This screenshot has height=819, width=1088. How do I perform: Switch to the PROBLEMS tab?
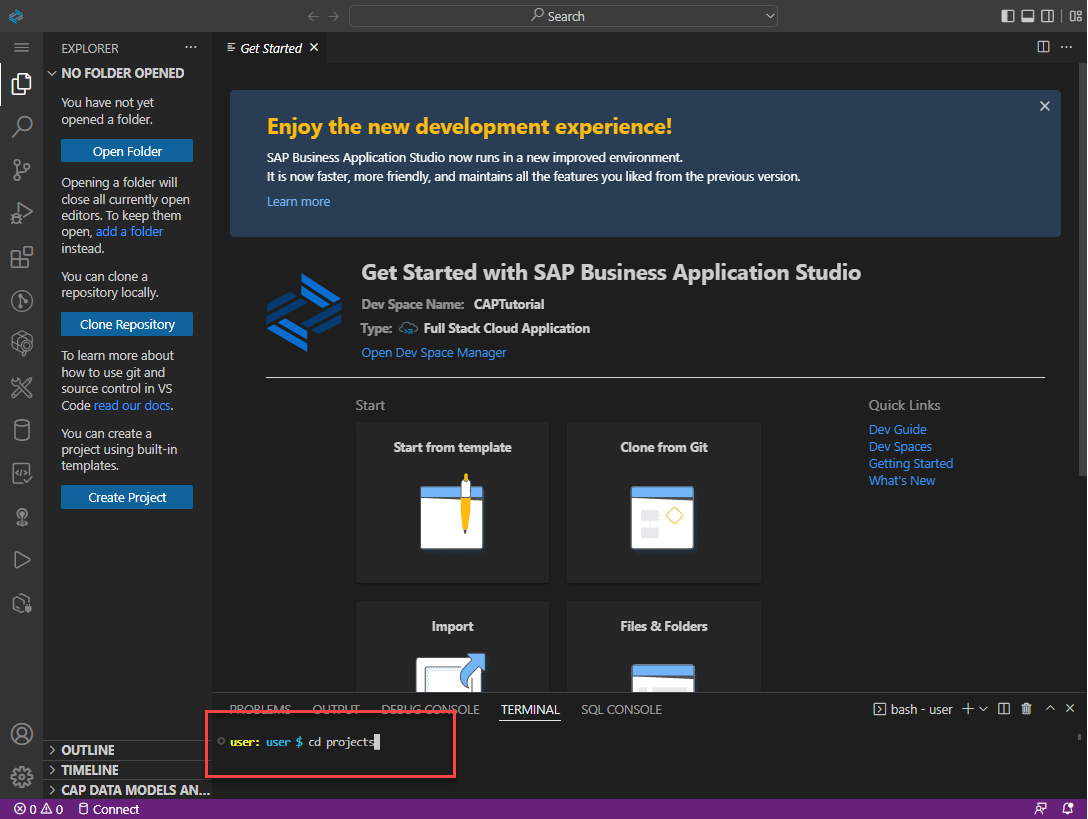[x=260, y=709]
